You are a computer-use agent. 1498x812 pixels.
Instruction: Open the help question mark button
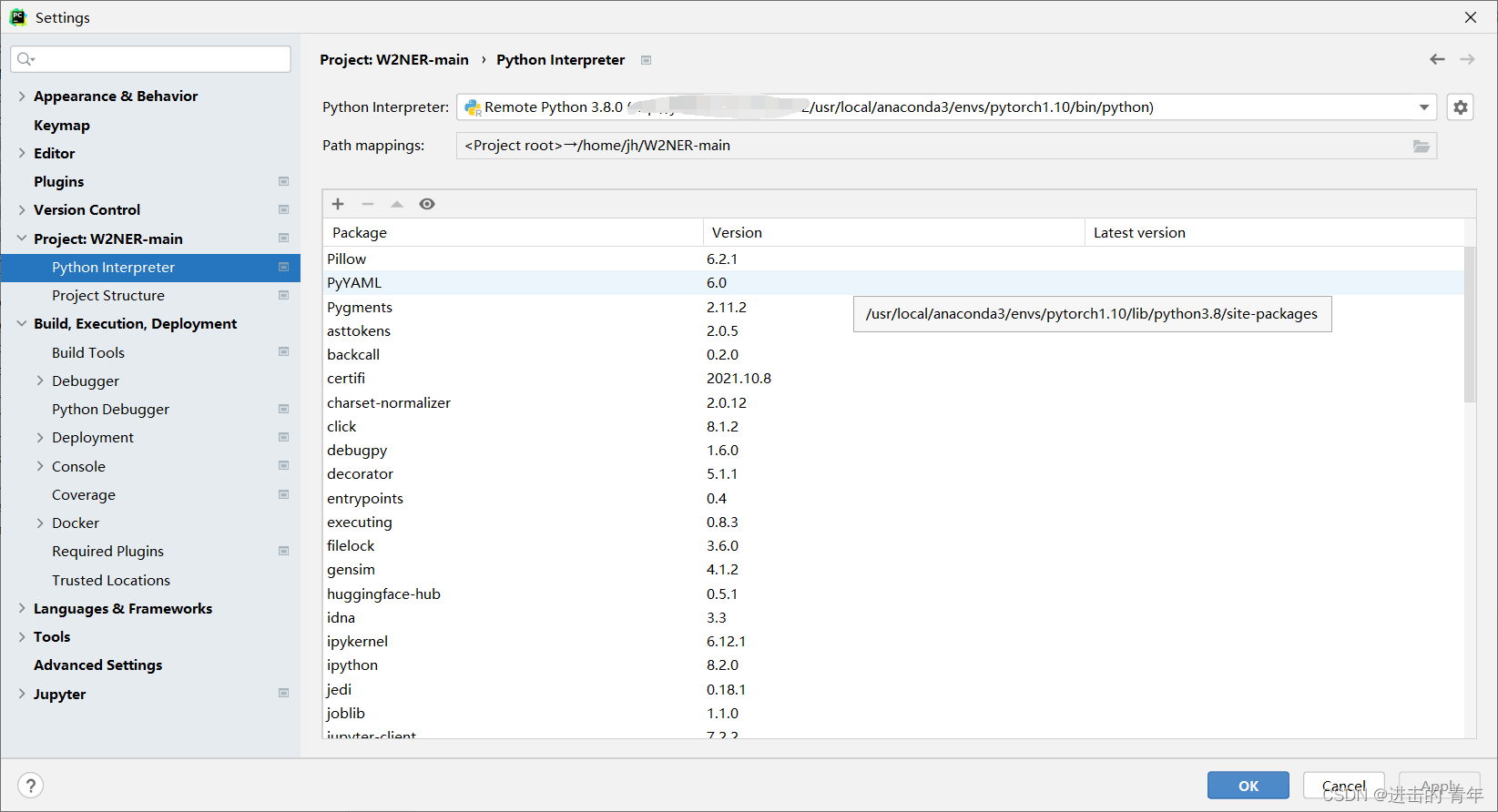[x=30, y=786]
